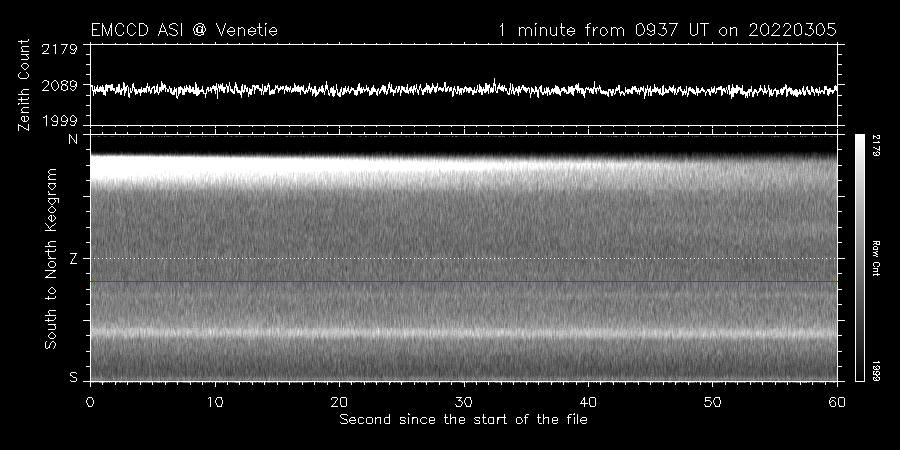Click the 1999 zenith count tick label
Screen dimensions: 900x450
coord(59,121)
